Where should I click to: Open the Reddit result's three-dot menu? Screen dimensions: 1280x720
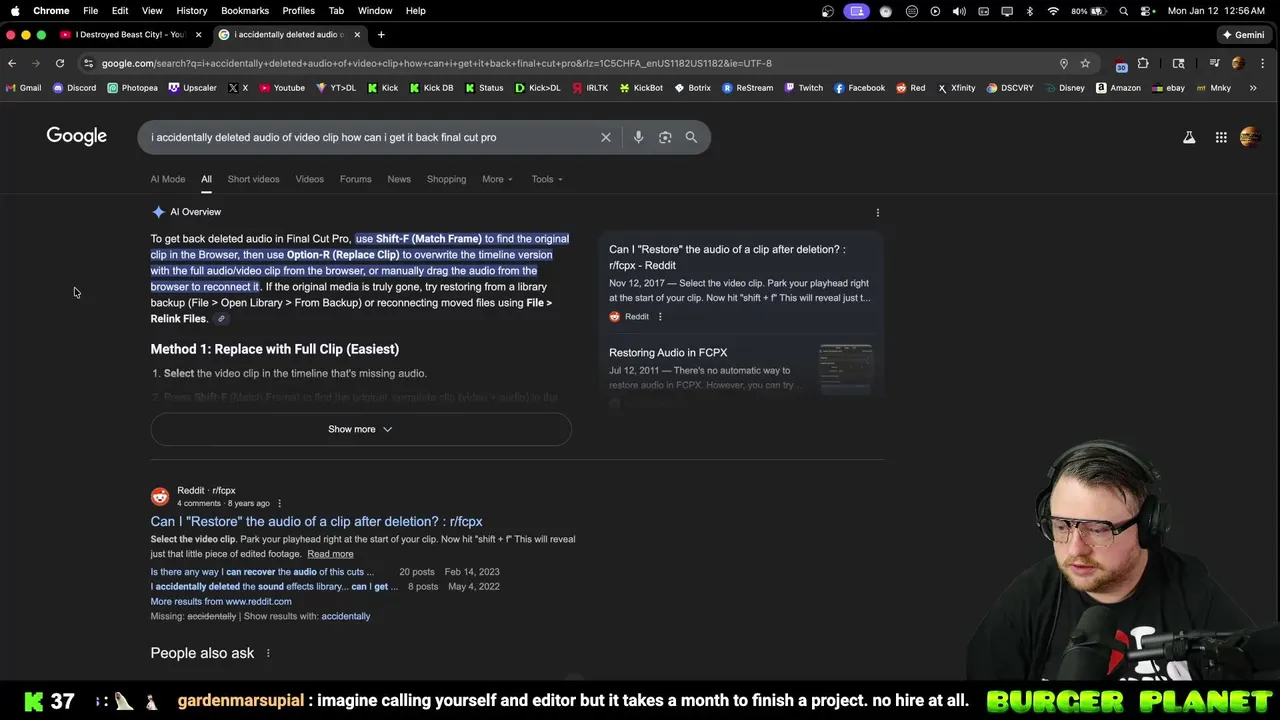click(x=279, y=503)
